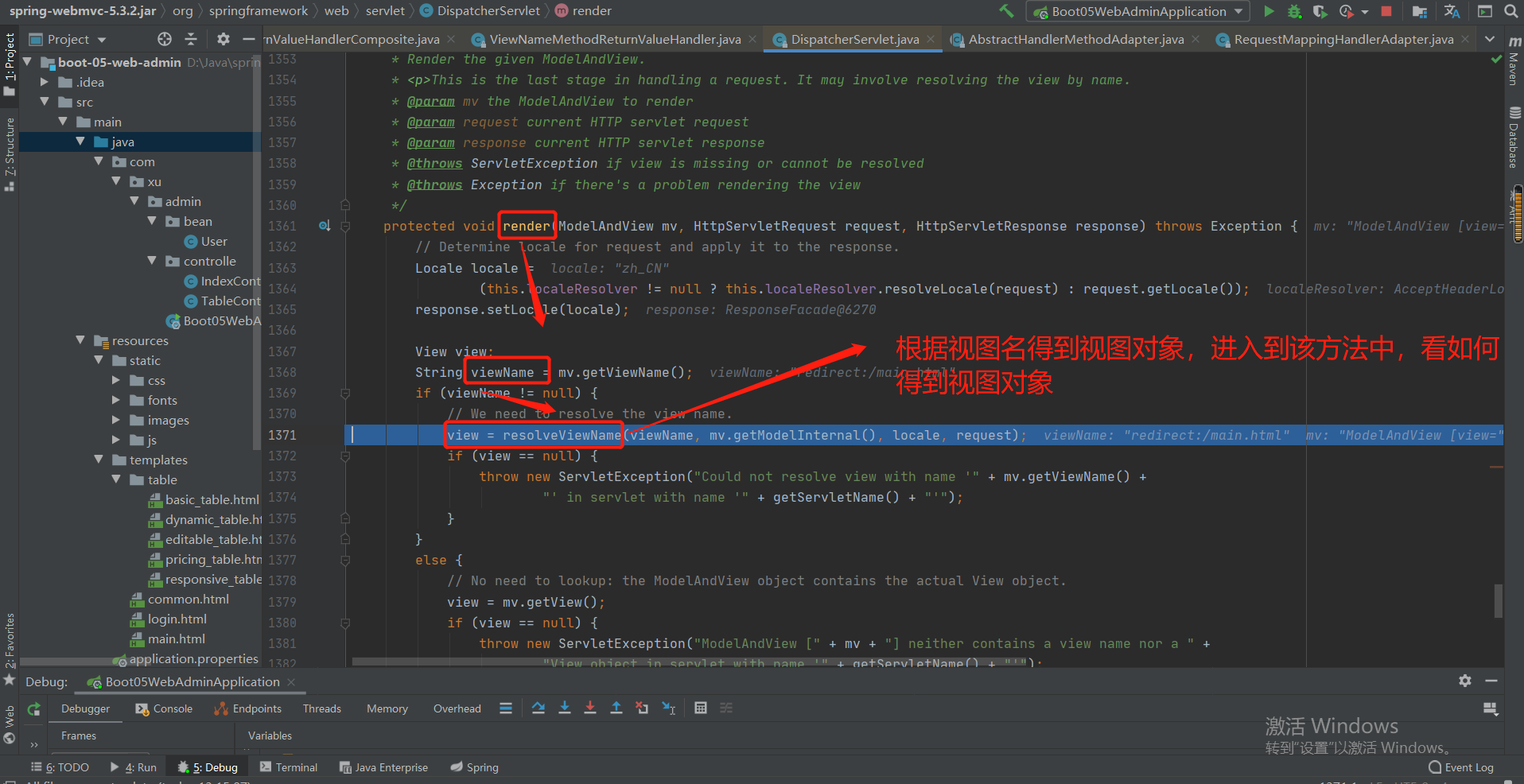Step over in the debugger
The width and height of the screenshot is (1524, 784).
tap(538, 708)
